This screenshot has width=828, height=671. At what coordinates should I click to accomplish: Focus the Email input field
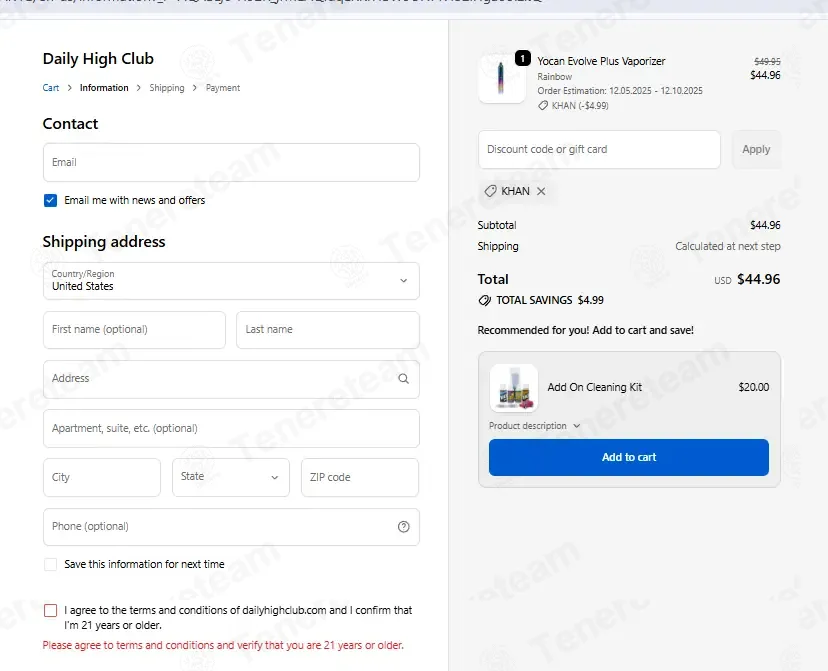click(x=231, y=163)
